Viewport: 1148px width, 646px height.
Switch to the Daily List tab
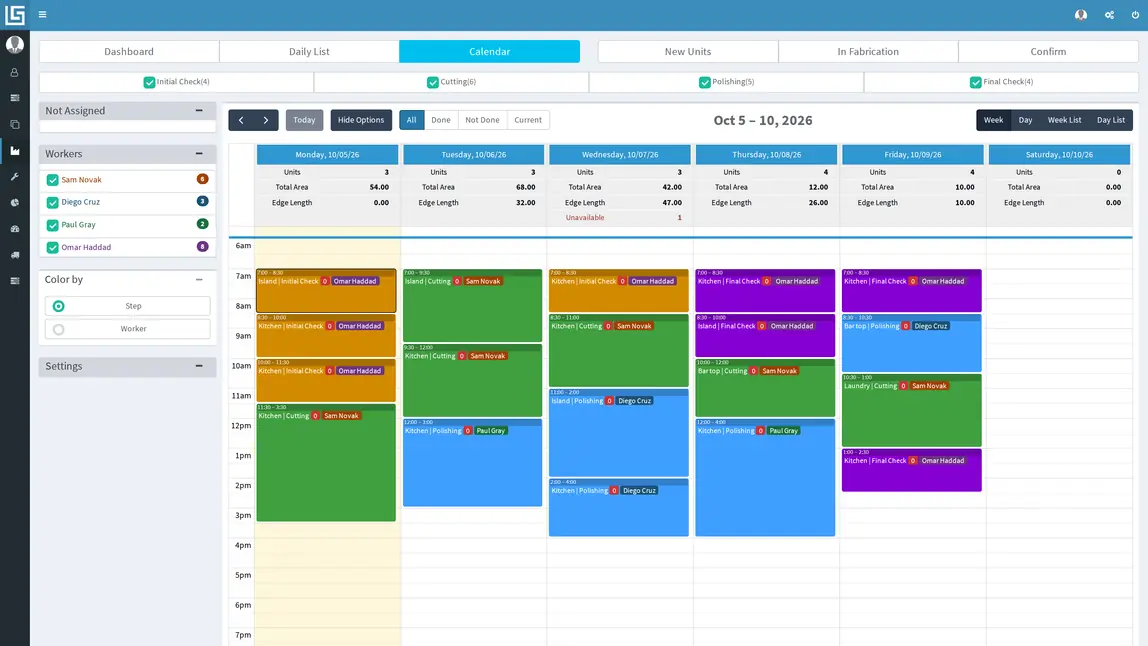click(309, 51)
